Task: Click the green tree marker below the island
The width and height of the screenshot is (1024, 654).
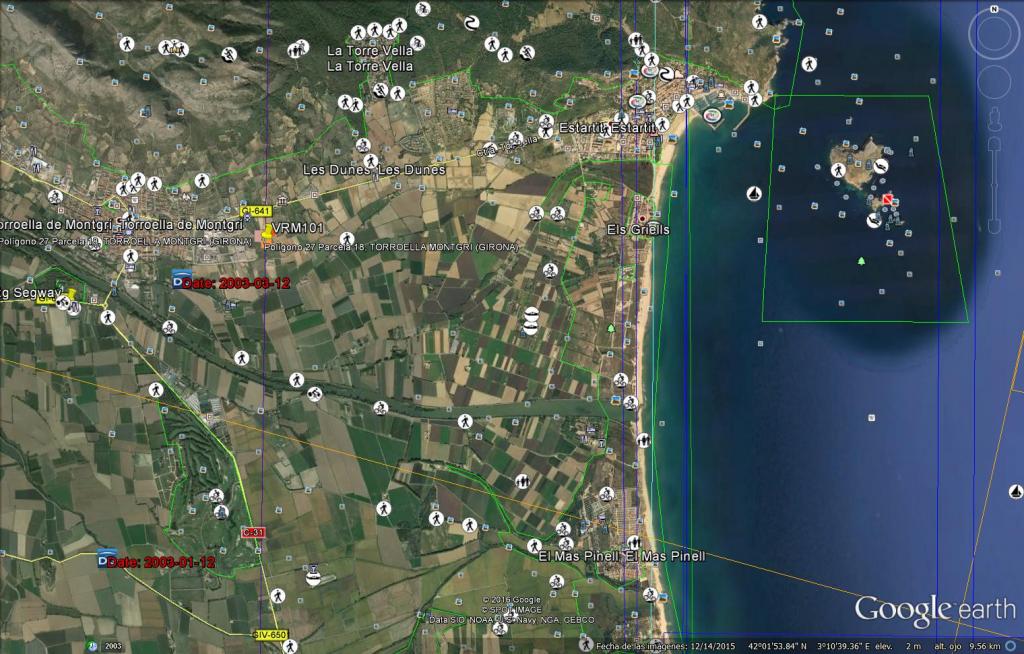Action: (x=861, y=261)
